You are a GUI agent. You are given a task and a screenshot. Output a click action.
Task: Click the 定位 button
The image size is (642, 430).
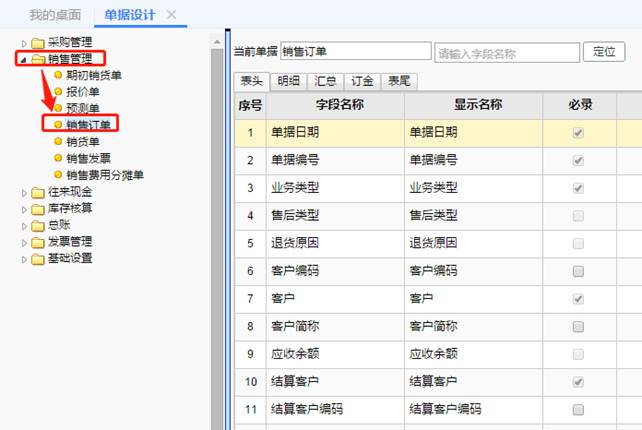[604, 51]
